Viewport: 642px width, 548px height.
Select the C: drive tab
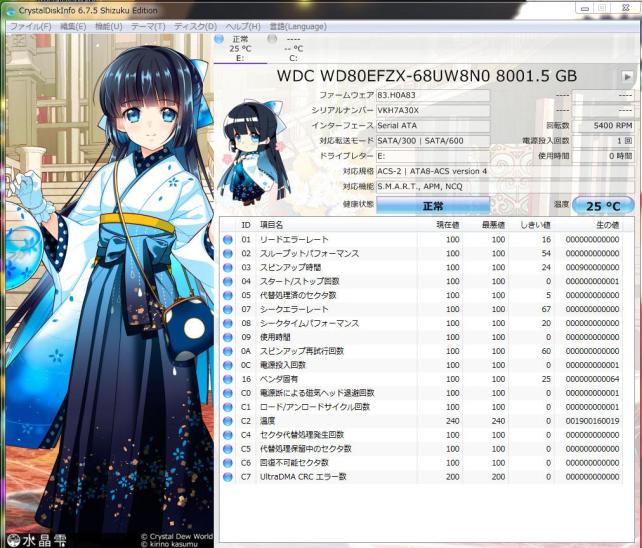click(294, 49)
